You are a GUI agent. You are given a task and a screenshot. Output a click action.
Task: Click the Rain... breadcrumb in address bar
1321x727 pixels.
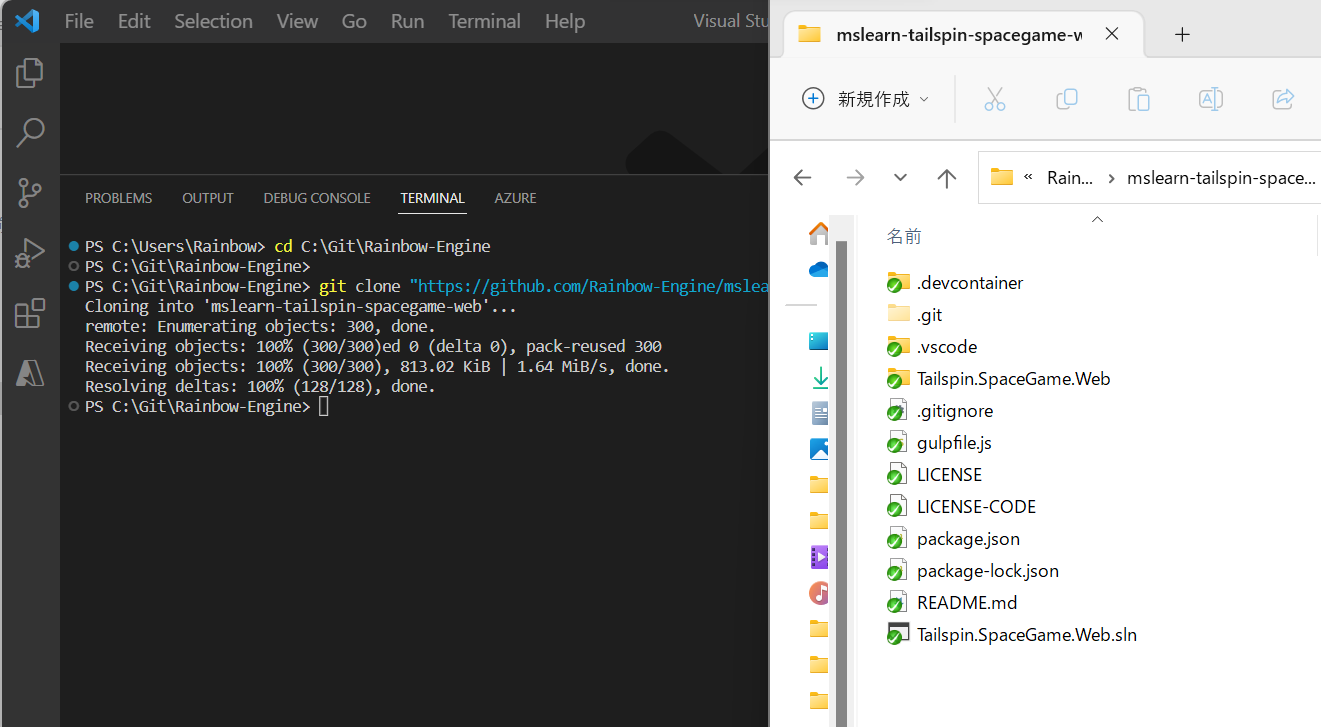pos(1070,178)
